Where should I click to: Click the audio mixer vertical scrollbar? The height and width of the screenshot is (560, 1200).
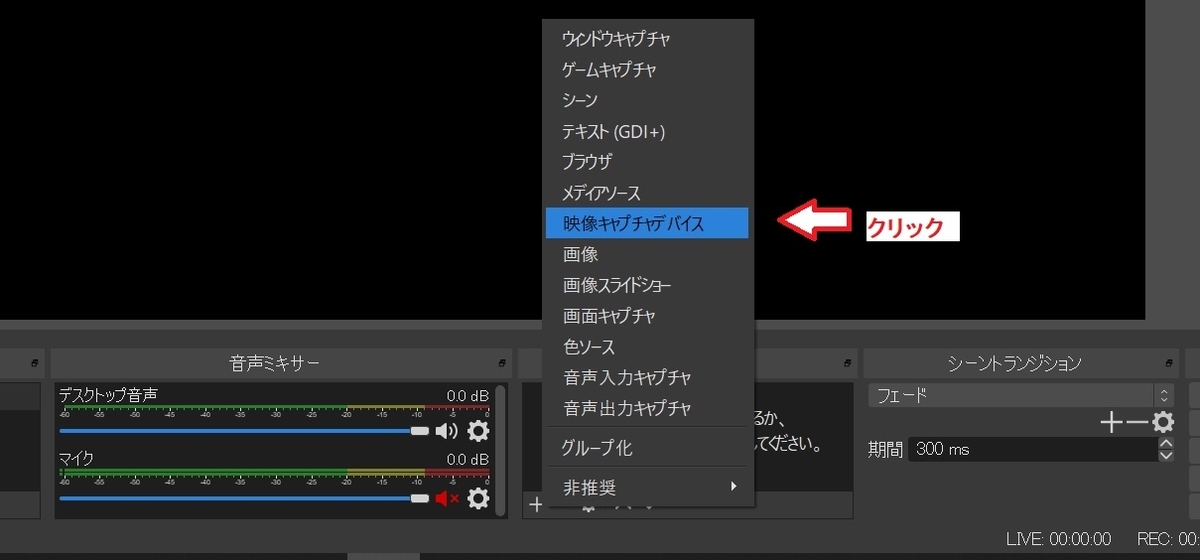tap(500, 450)
